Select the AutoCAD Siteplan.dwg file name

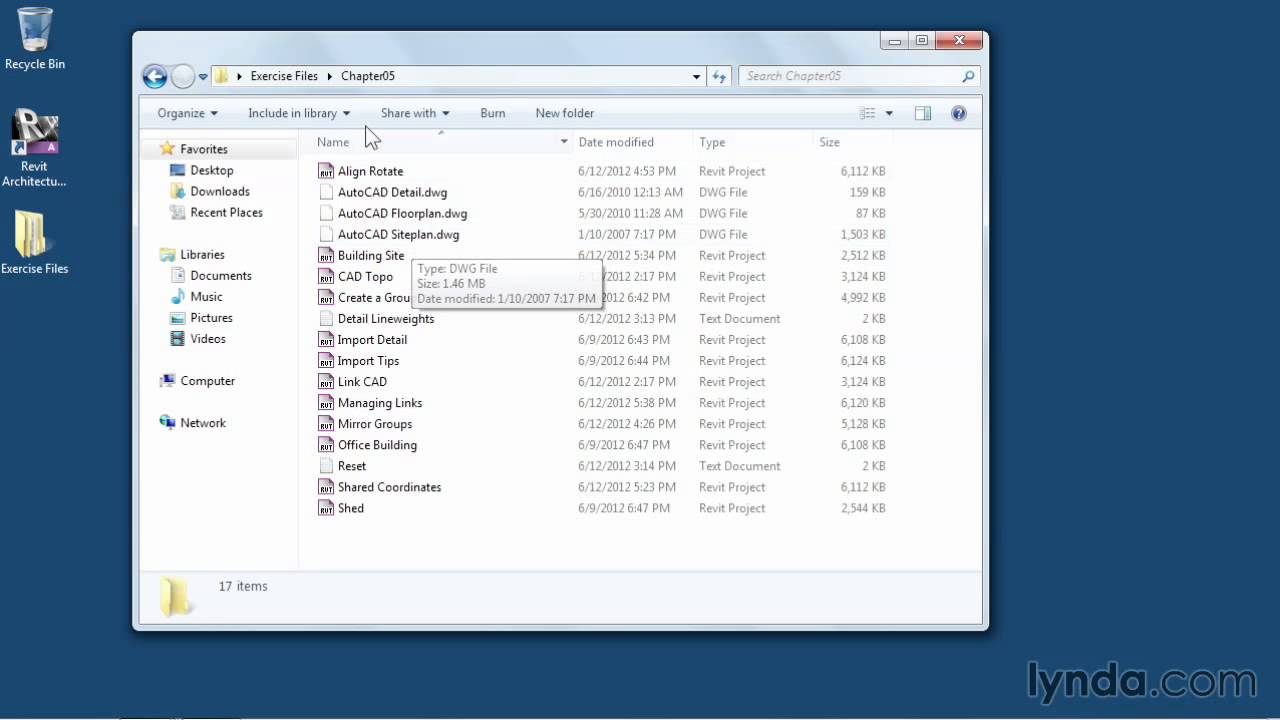pyautogui.click(x=398, y=234)
